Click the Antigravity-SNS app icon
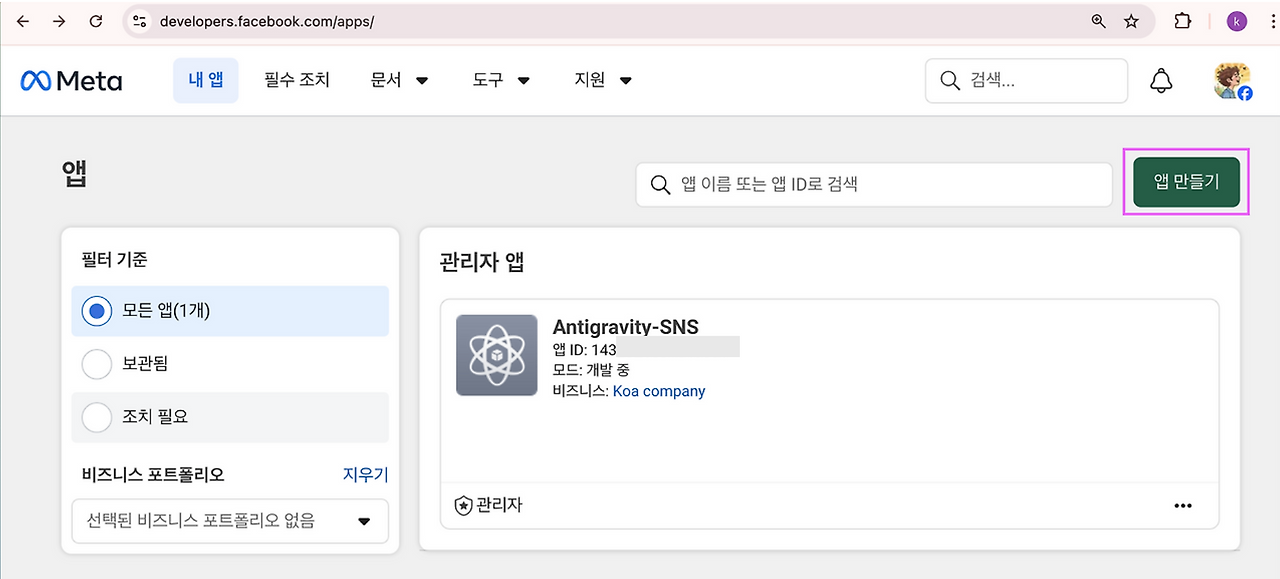The image size is (1280, 579). 496,355
